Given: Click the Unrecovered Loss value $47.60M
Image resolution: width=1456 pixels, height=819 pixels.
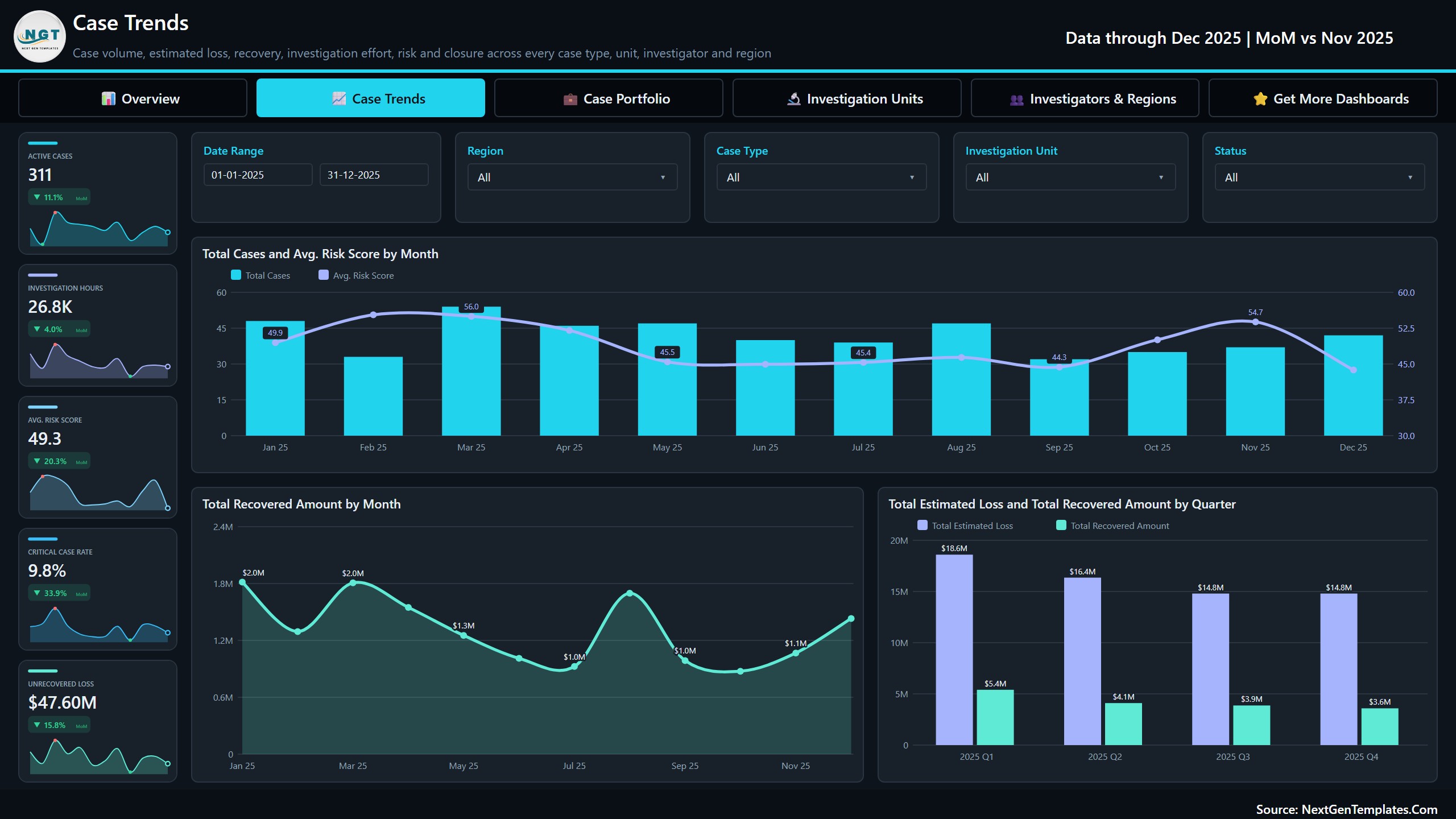Looking at the screenshot, I should [x=63, y=702].
